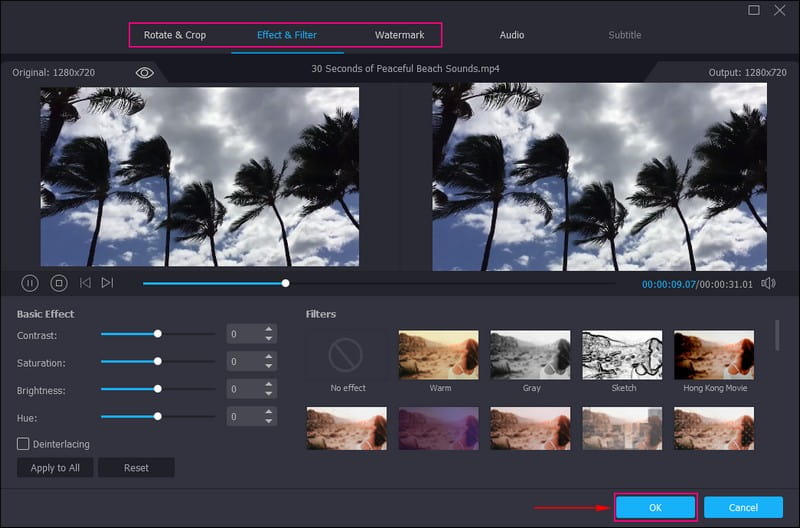Open the Rotate & Crop tab

[x=175, y=35]
